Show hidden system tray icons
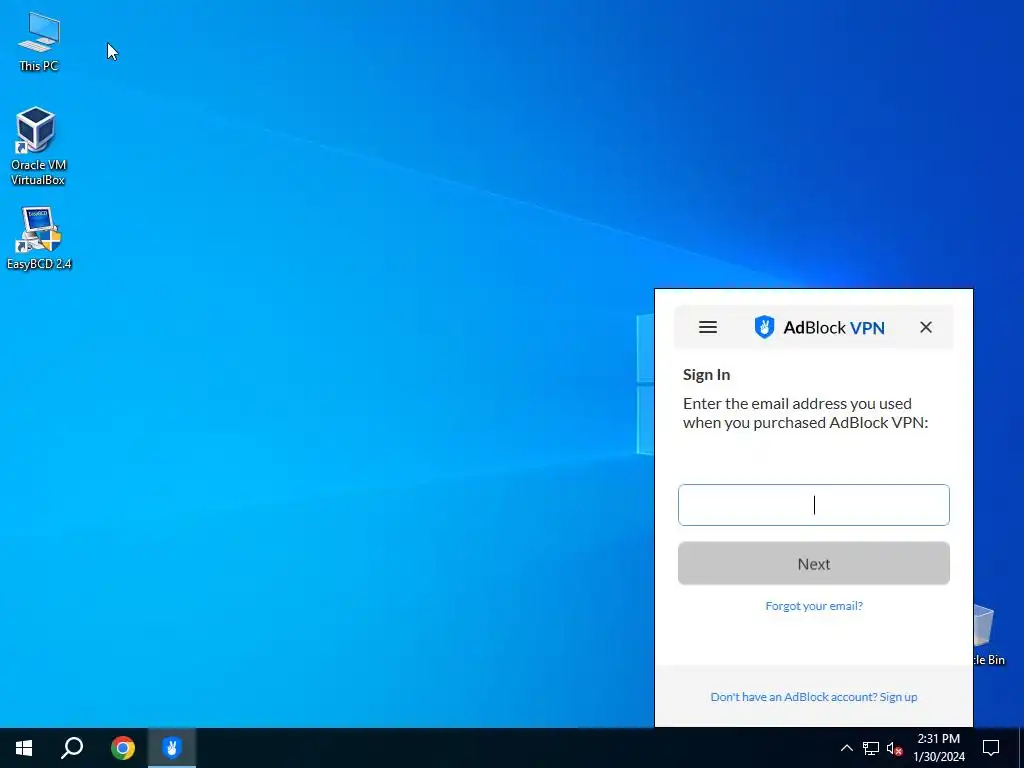Viewport: 1024px width, 768px height. (x=846, y=748)
